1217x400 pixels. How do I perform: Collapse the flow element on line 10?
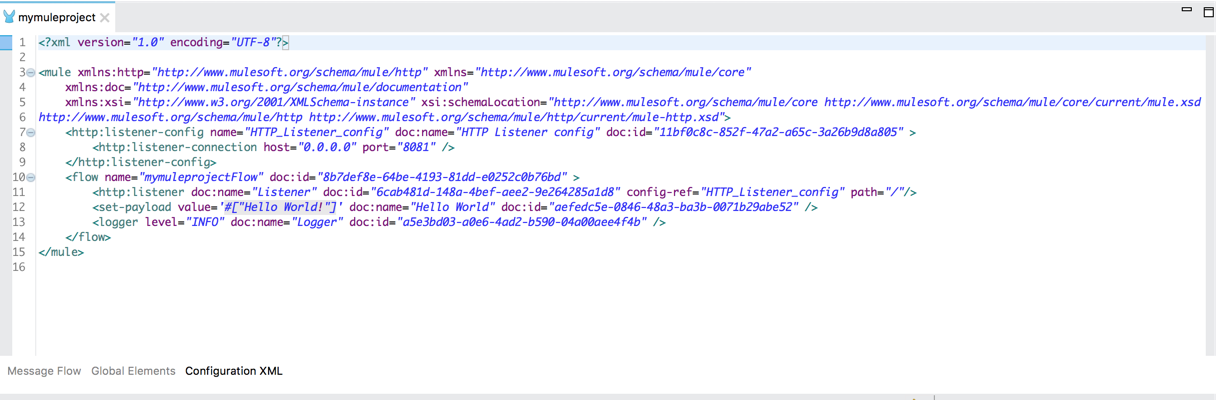[31, 177]
